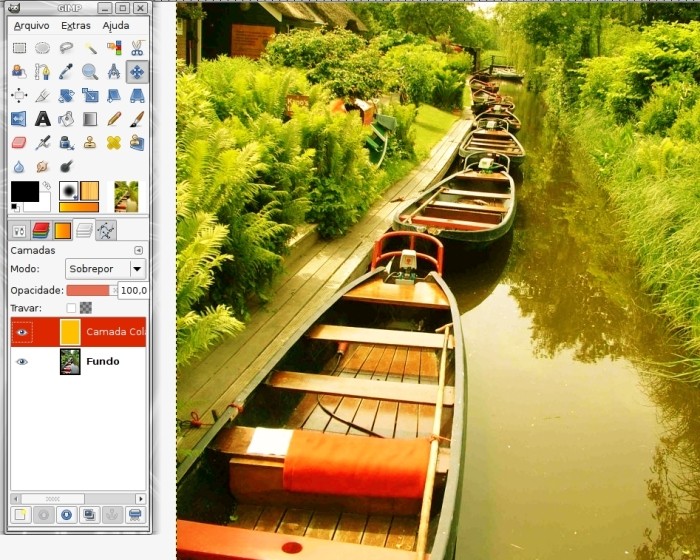The height and width of the screenshot is (560, 700).
Task: Select the Clone stamp tool
Action: [x=90, y=143]
